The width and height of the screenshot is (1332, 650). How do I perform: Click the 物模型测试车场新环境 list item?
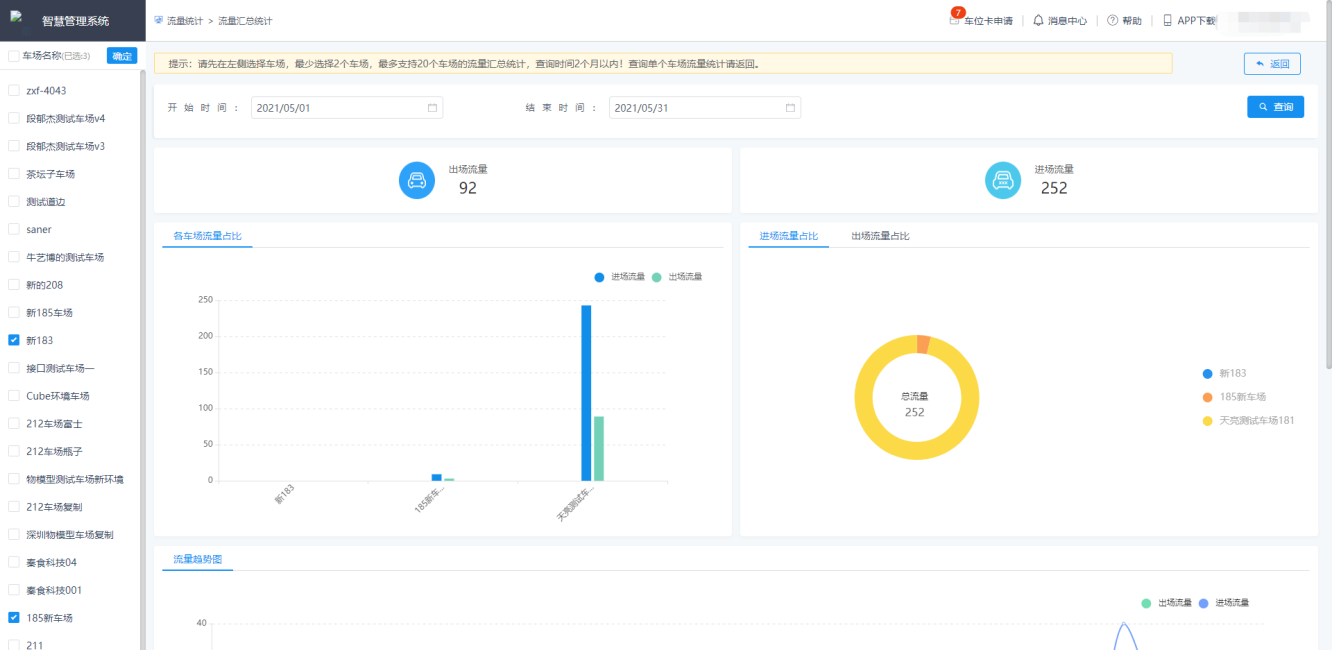(75, 479)
